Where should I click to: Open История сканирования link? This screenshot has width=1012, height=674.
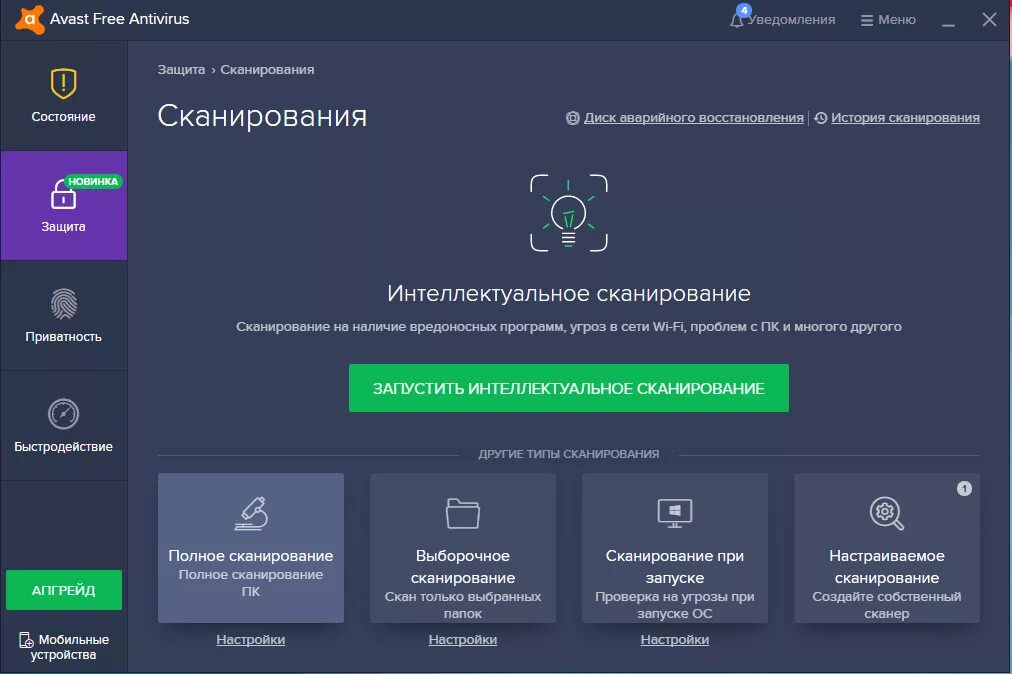(905, 117)
